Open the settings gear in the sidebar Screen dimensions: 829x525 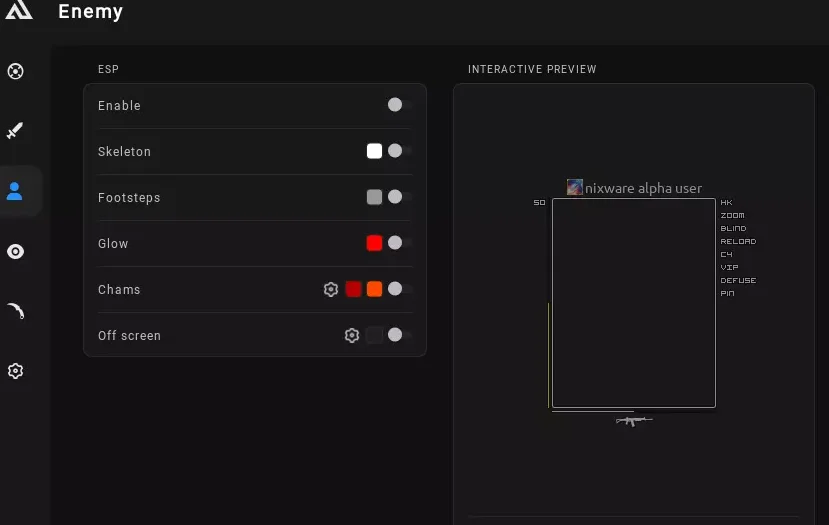tap(15, 371)
